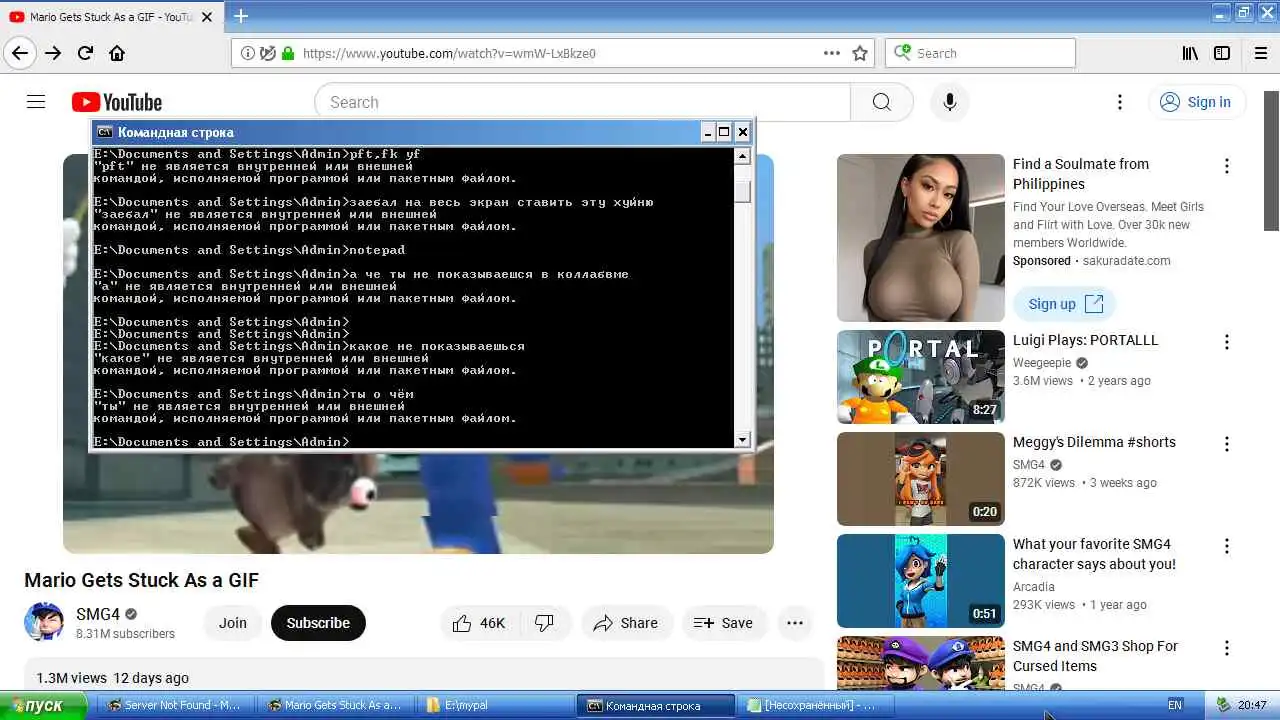Open the YouTube guide hamburger menu
The height and width of the screenshot is (720, 1280).
pos(36,102)
